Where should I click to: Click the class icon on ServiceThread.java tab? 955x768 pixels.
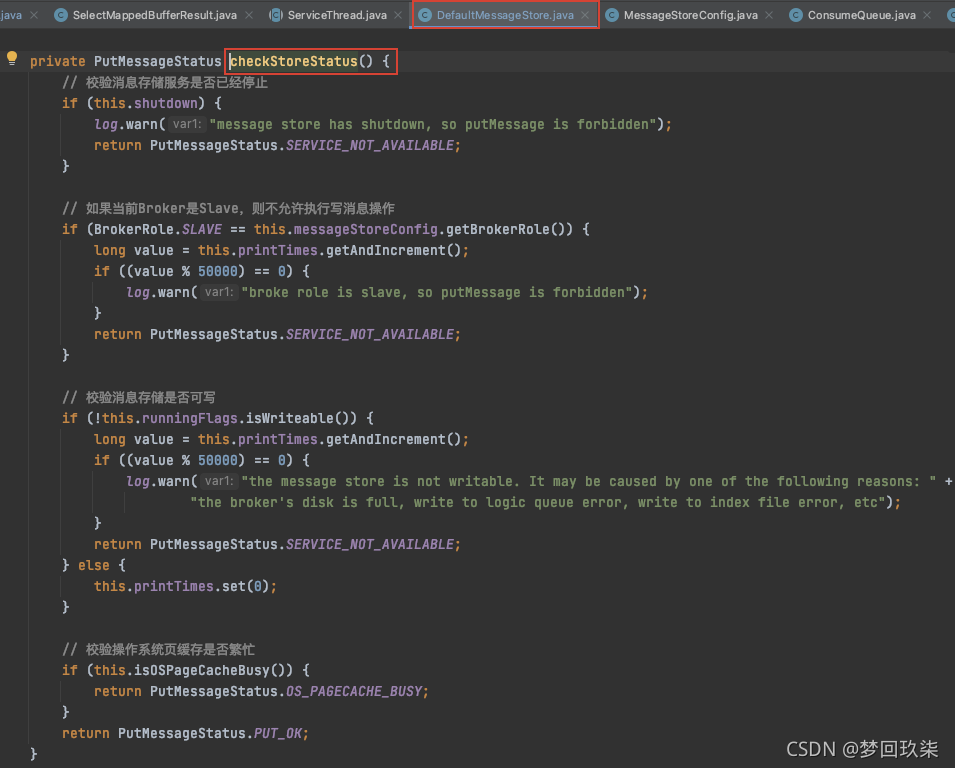pos(276,15)
